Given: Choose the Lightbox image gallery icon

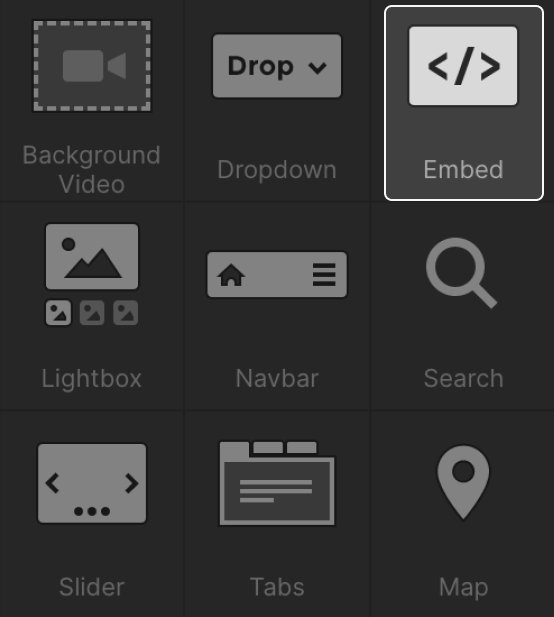Looking at the screenshot, I should click(x=92, y=274).
